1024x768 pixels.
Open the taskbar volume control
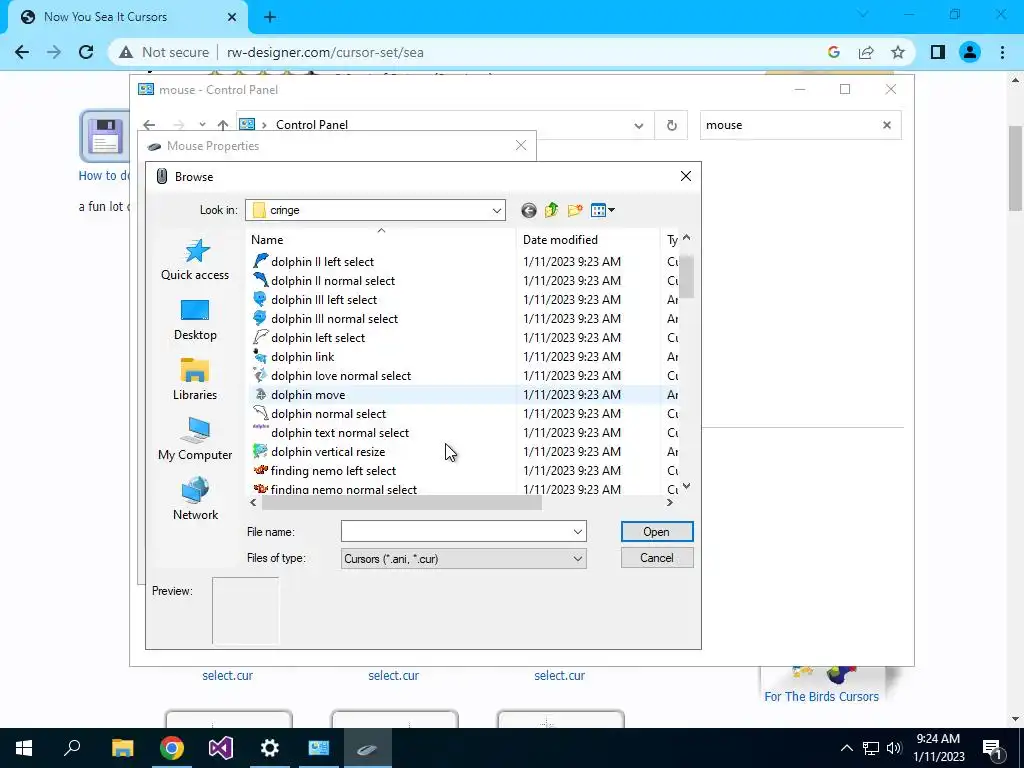pyautogui.click(x=894, y=748)
